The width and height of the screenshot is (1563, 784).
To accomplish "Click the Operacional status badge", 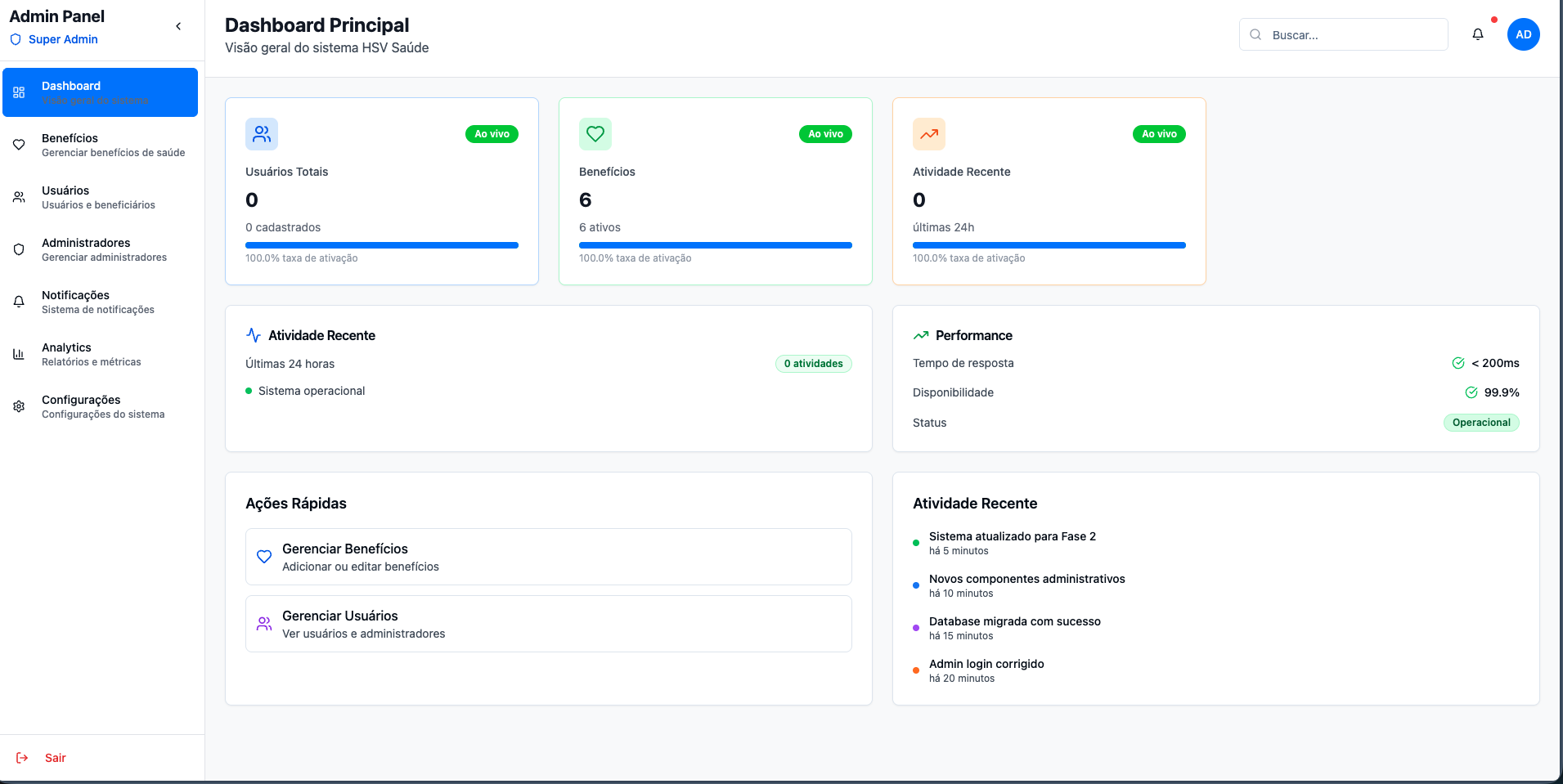I will coord(1480,423).
